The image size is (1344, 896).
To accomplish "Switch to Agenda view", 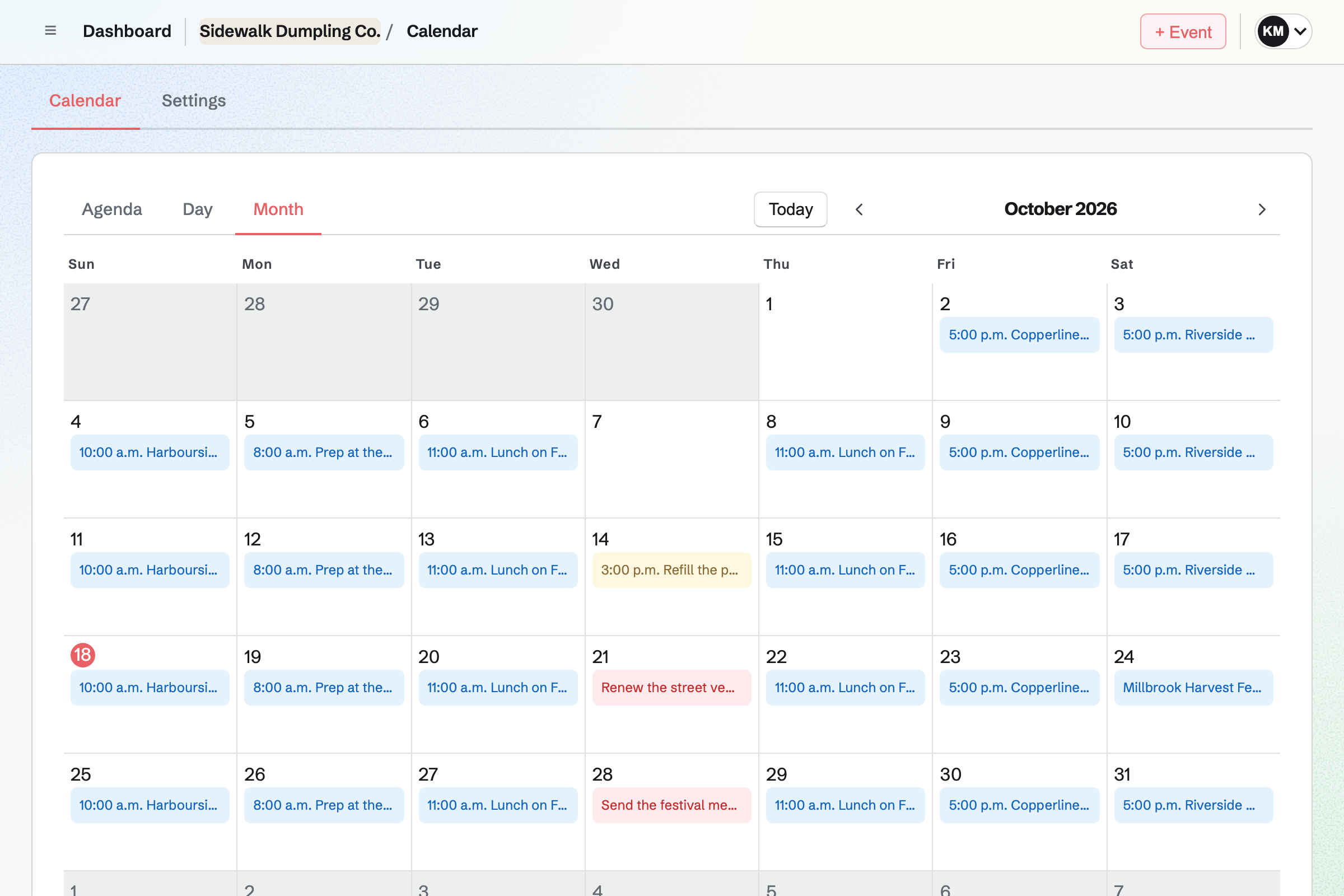I will 112,209.
